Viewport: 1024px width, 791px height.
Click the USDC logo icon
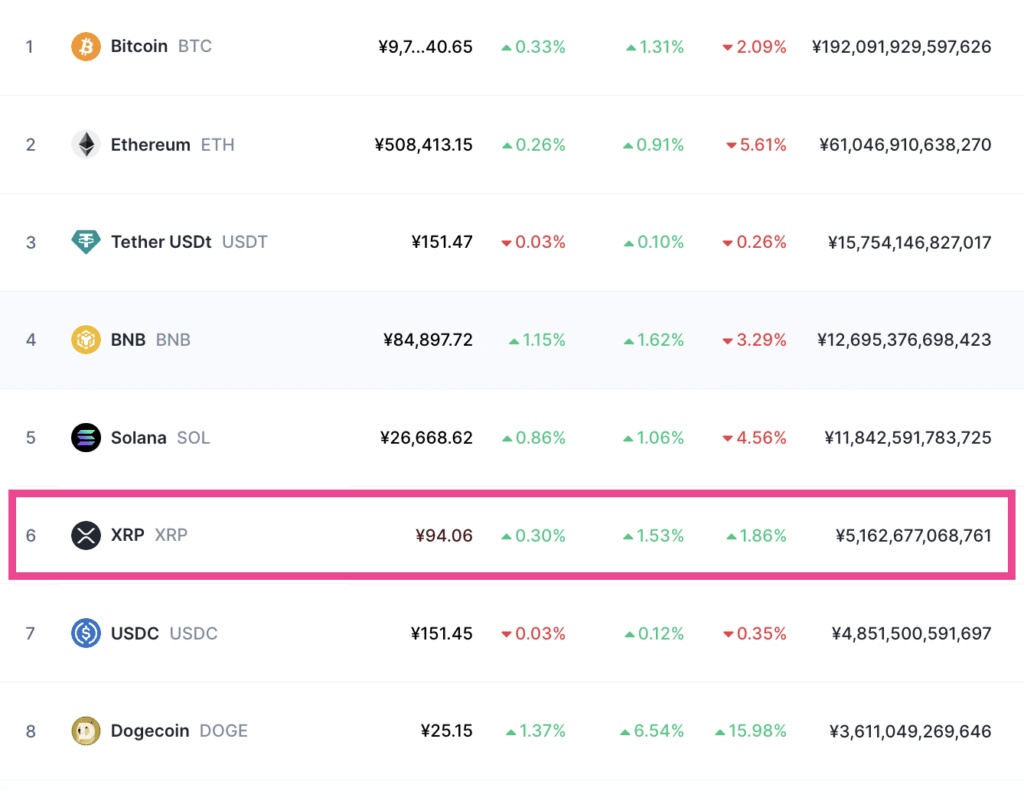(x=86, y=633)
